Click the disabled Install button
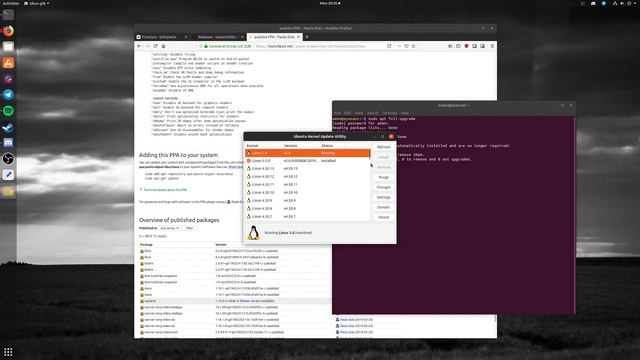Screen dimensions: 640x360 click(x=384, y=157)
